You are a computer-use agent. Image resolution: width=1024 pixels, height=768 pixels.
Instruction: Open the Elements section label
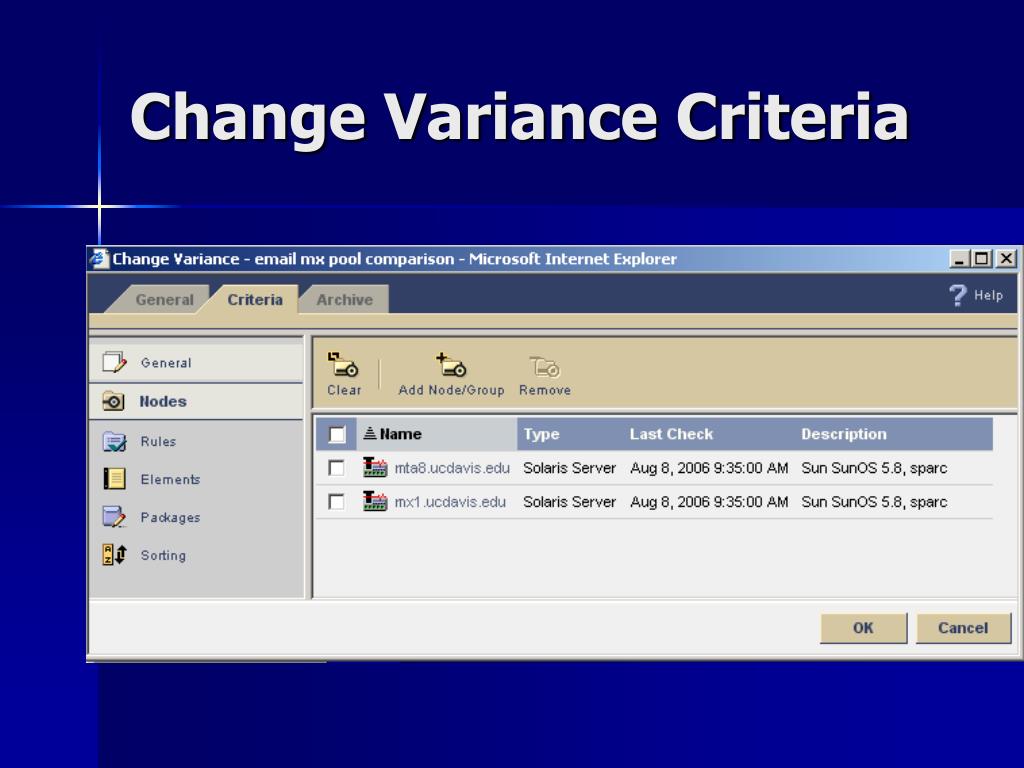[x=170, y=479]
